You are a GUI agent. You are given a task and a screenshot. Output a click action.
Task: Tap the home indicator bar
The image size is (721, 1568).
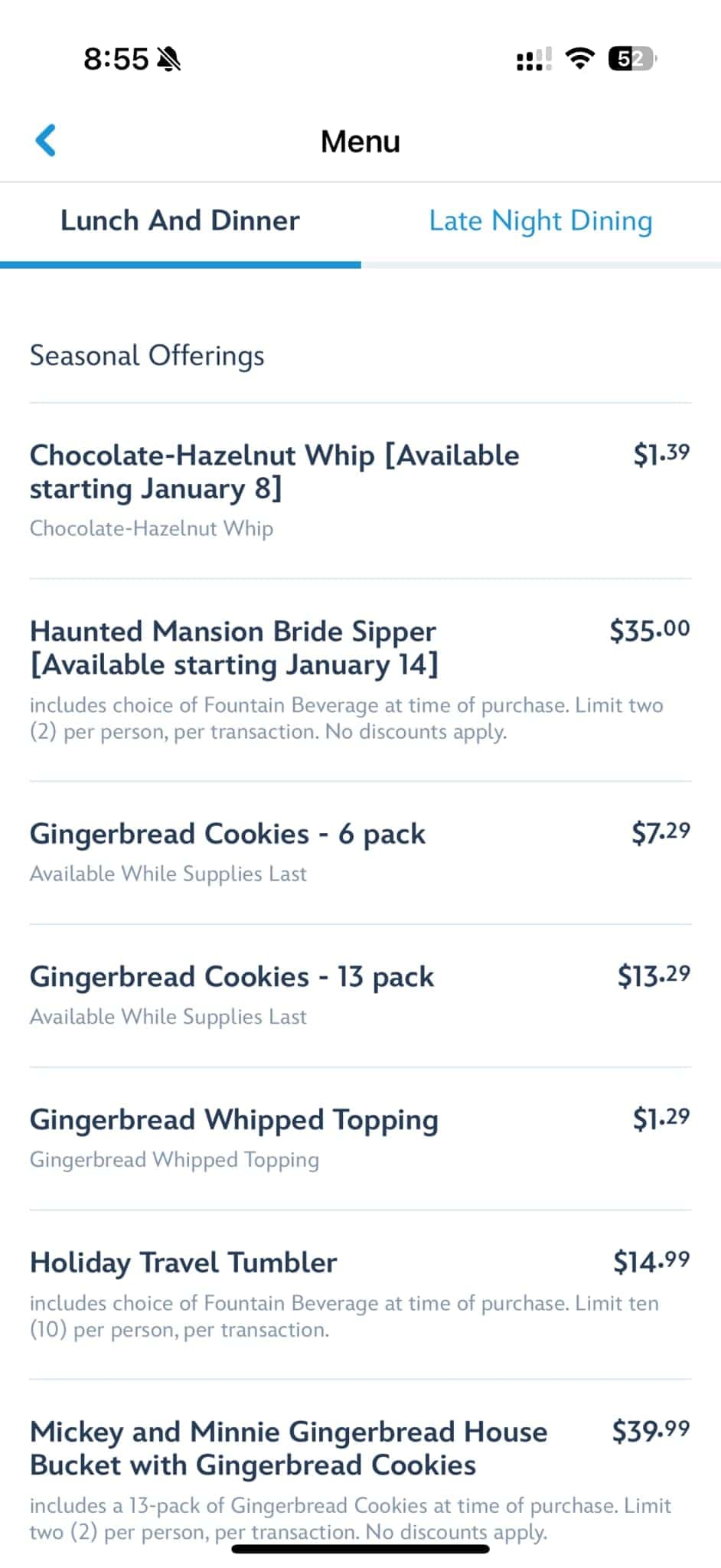(x=360, y=1548)
